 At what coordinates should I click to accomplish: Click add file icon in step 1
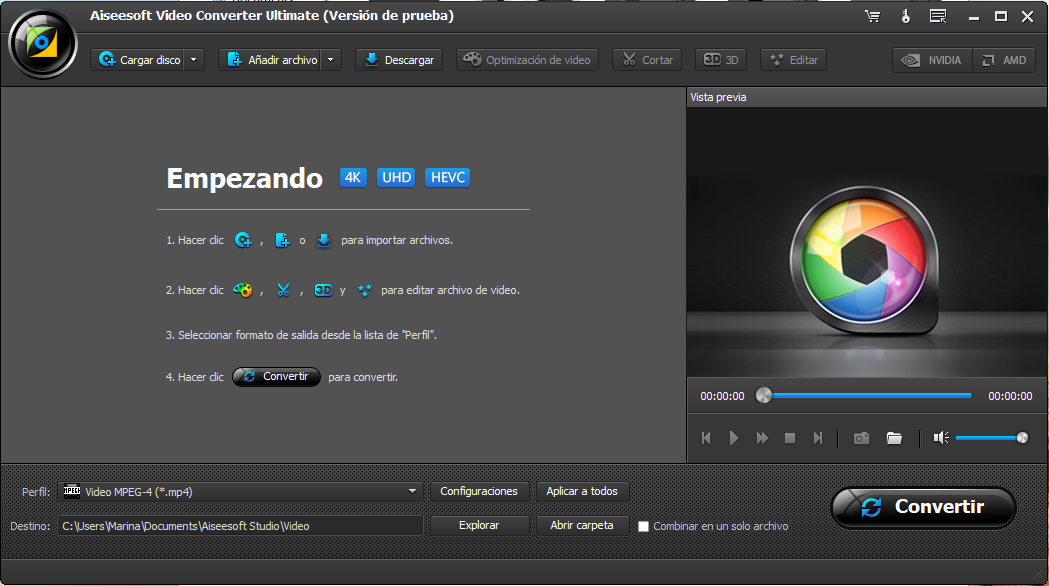[x=282, y=239]
